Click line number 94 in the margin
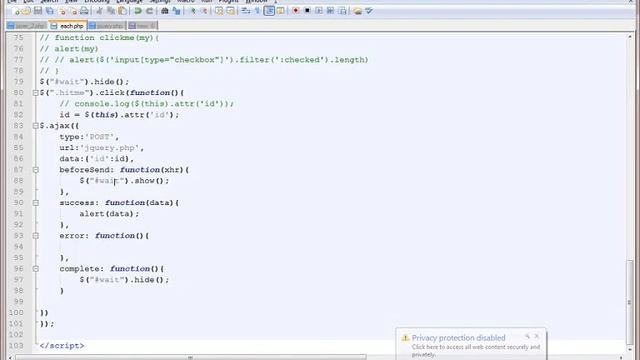The image size is (640, 360). click(18, 247)
